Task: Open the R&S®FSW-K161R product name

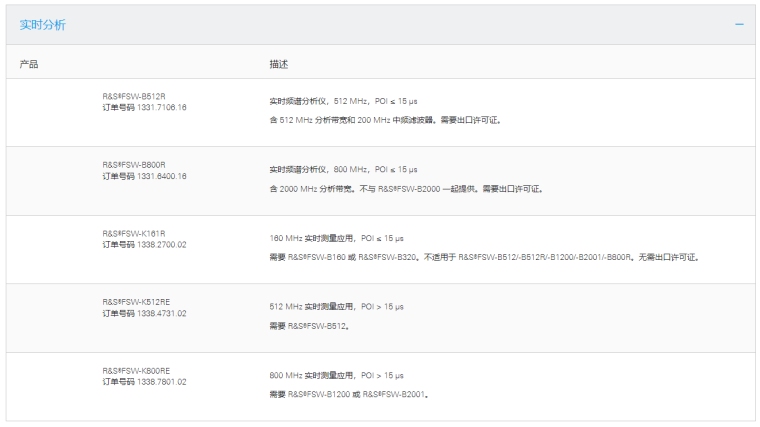Action: click(133, 233)
